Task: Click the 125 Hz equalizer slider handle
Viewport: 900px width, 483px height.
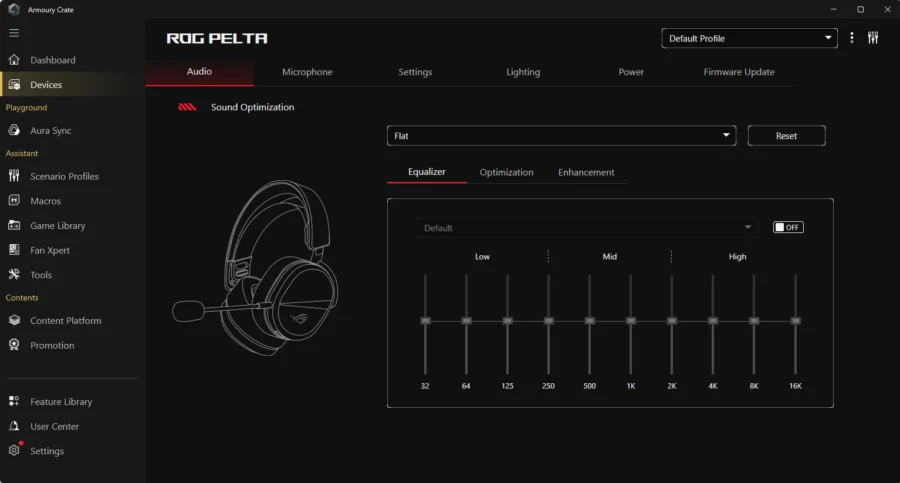Action: (507, 320)
